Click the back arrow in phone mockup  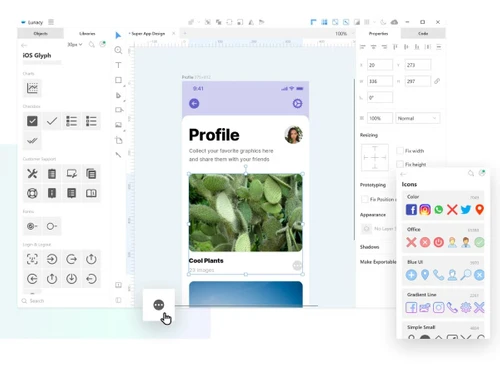(194, 104)
